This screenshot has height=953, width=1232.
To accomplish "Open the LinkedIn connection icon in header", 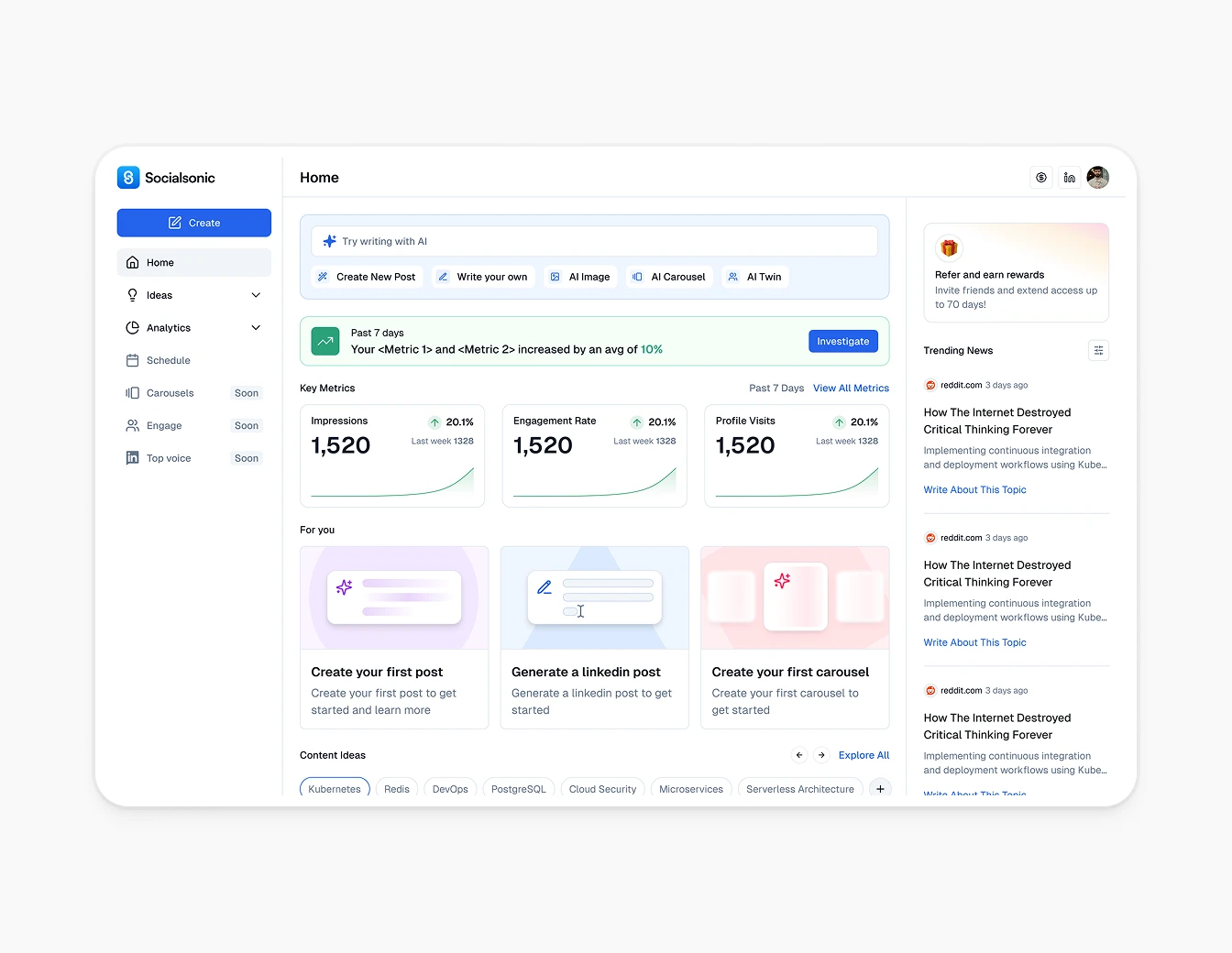I will pyautogui.click(x=1069, y=177).
